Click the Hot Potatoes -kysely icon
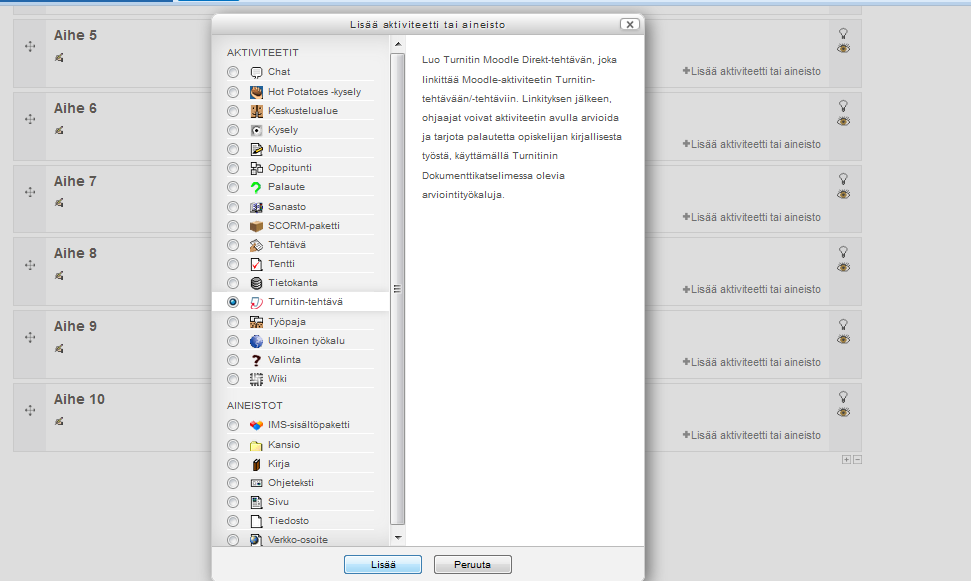Image resolution: width=971 pixels, height=581 pixels. point(256,92)
